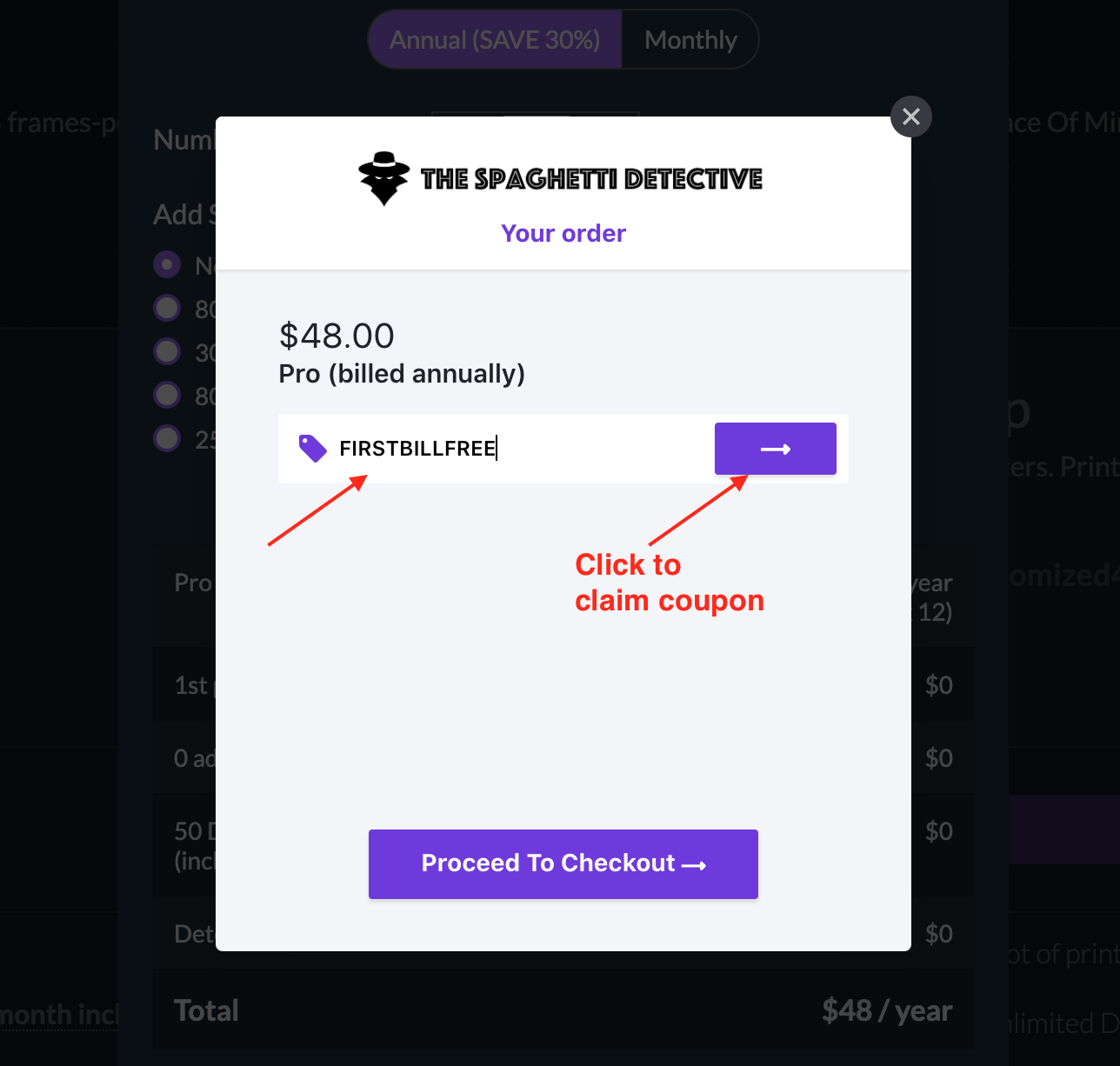This screenshot has height=1066, width=1120.
Task: Close the order modal with X
Action: point(911,117)
